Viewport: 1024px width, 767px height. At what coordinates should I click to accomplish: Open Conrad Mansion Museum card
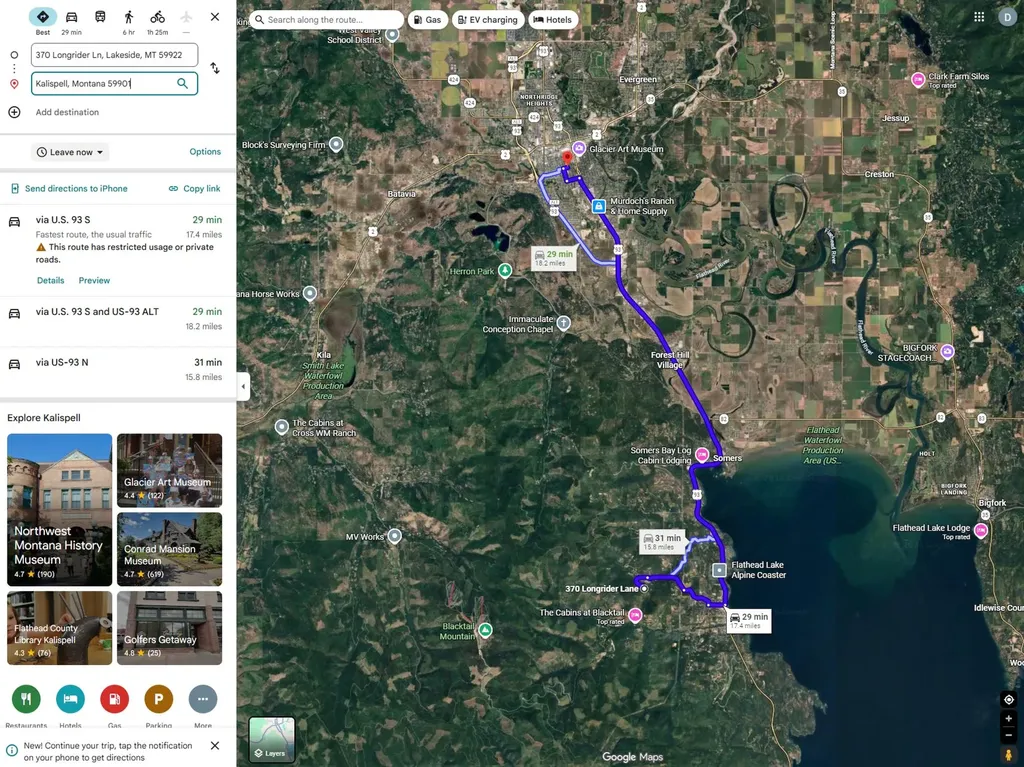[170, 549]
